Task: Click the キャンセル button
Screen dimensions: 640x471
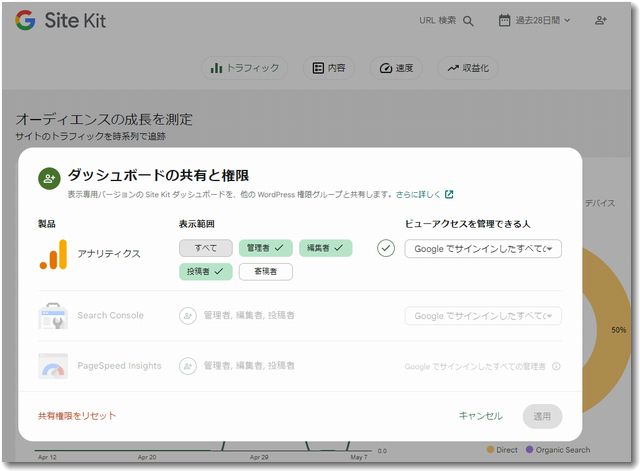Action: (480, 416)
